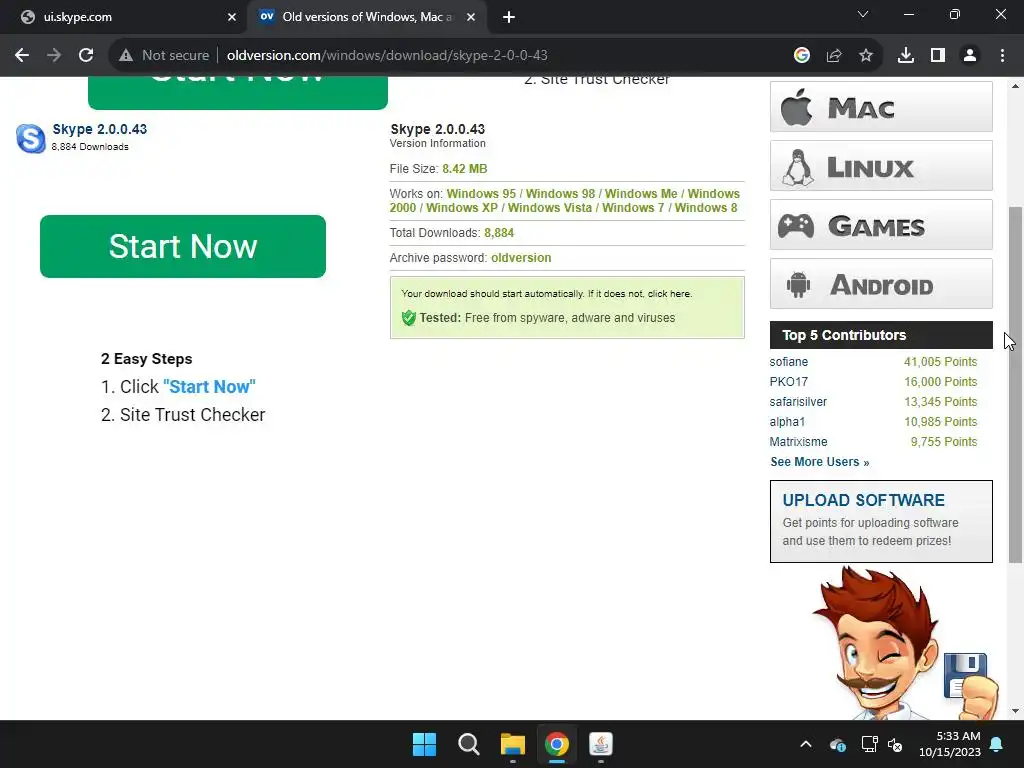Click mascot character with floppy disk
Viewport: 1024px width, 768px height.
click(904, 643)
